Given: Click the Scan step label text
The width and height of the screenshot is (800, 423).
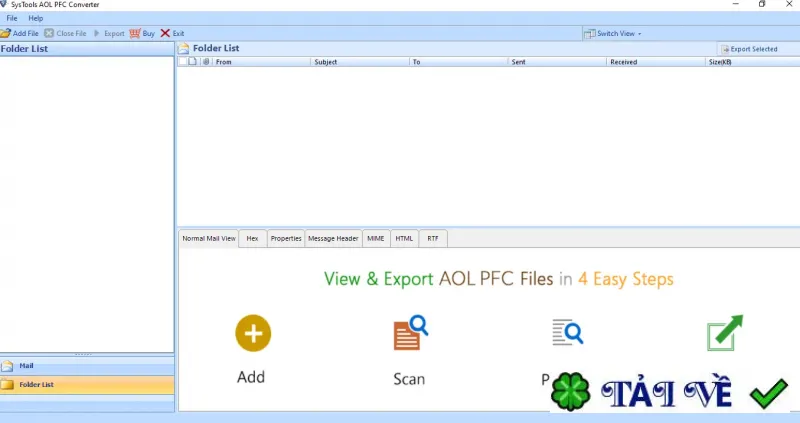Looking at the screenshot, I should pos(409,379).
